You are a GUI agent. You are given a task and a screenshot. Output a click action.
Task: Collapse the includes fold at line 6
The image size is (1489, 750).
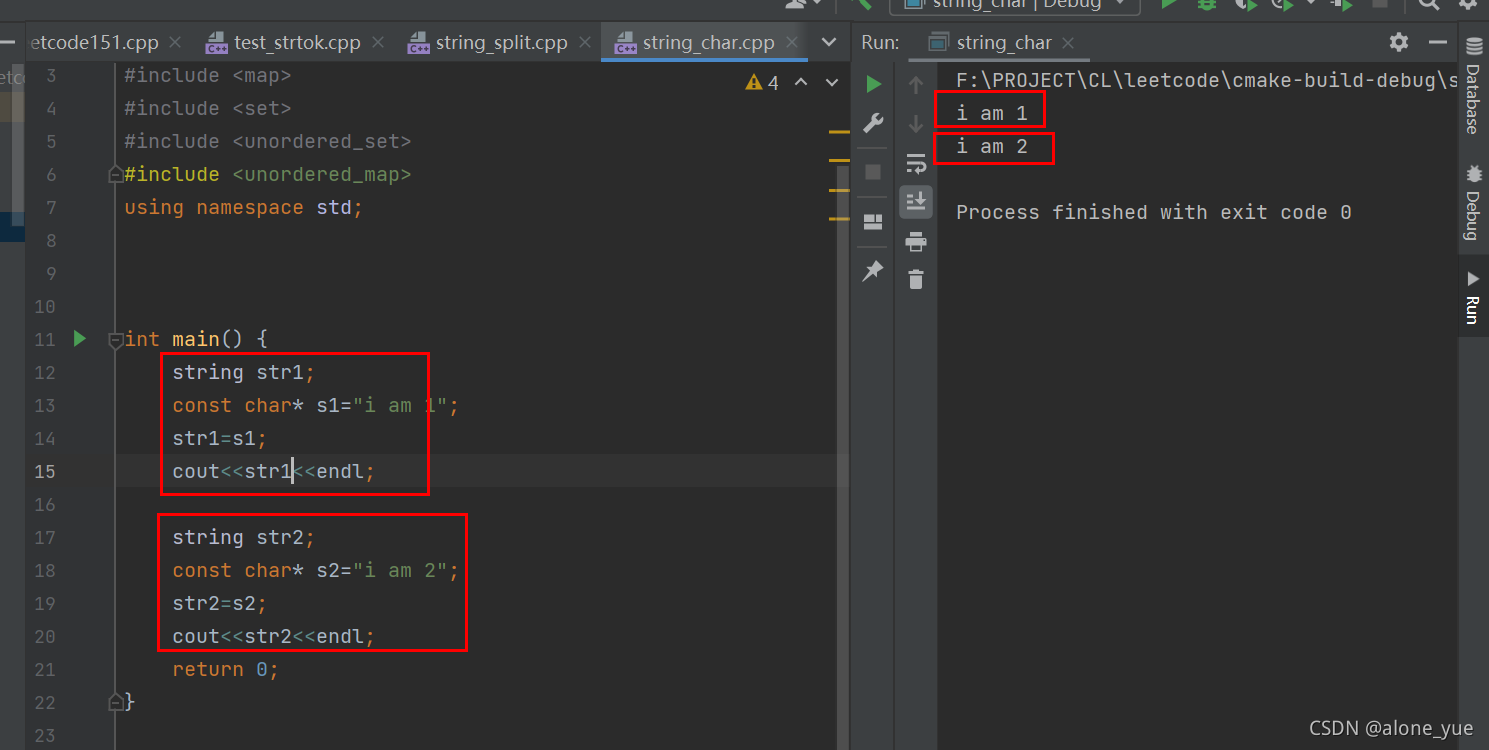(x=115, y=175)
